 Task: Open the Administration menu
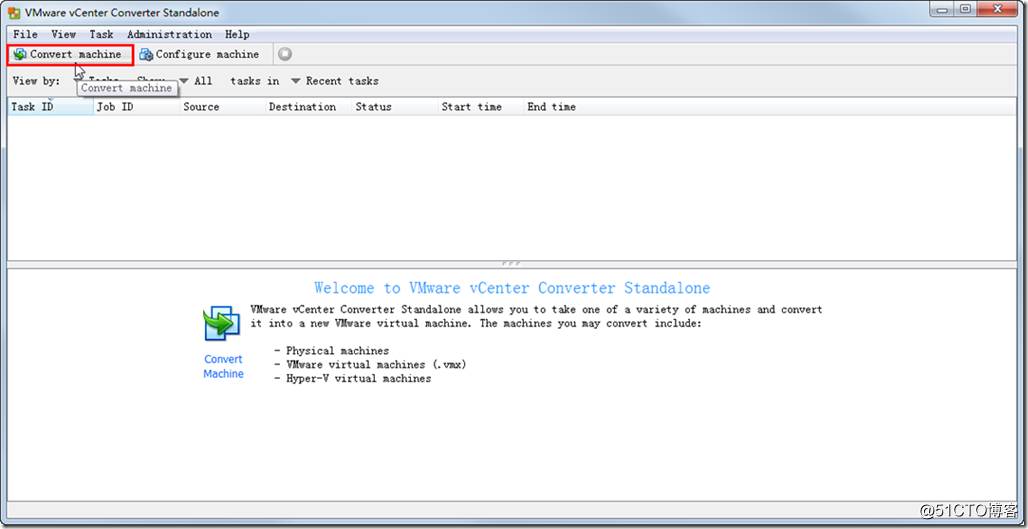coord(169,34)
